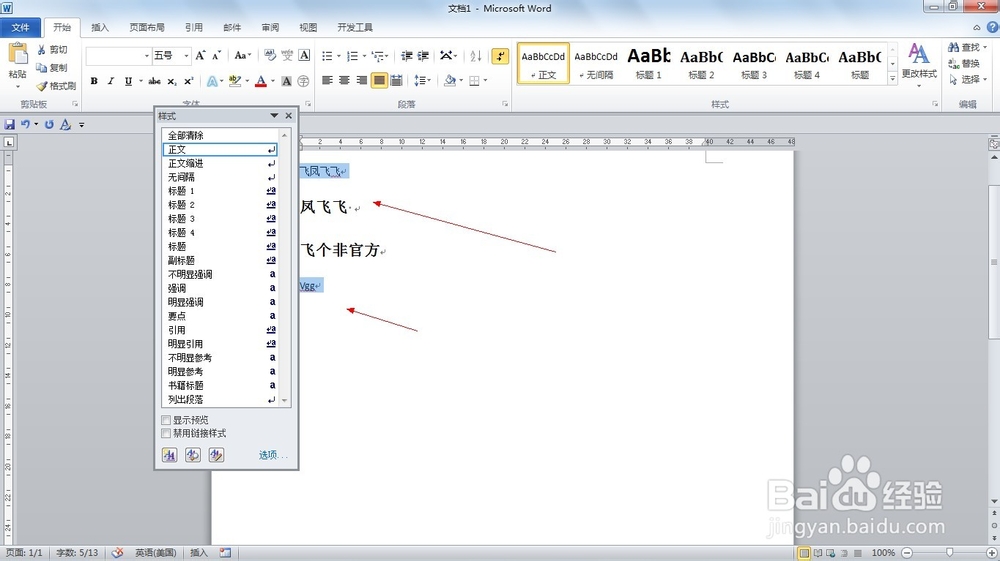Decrease paragraph indent
Image resolution: width=1000 pixels, height=561 pixels.
pos(406,56)
